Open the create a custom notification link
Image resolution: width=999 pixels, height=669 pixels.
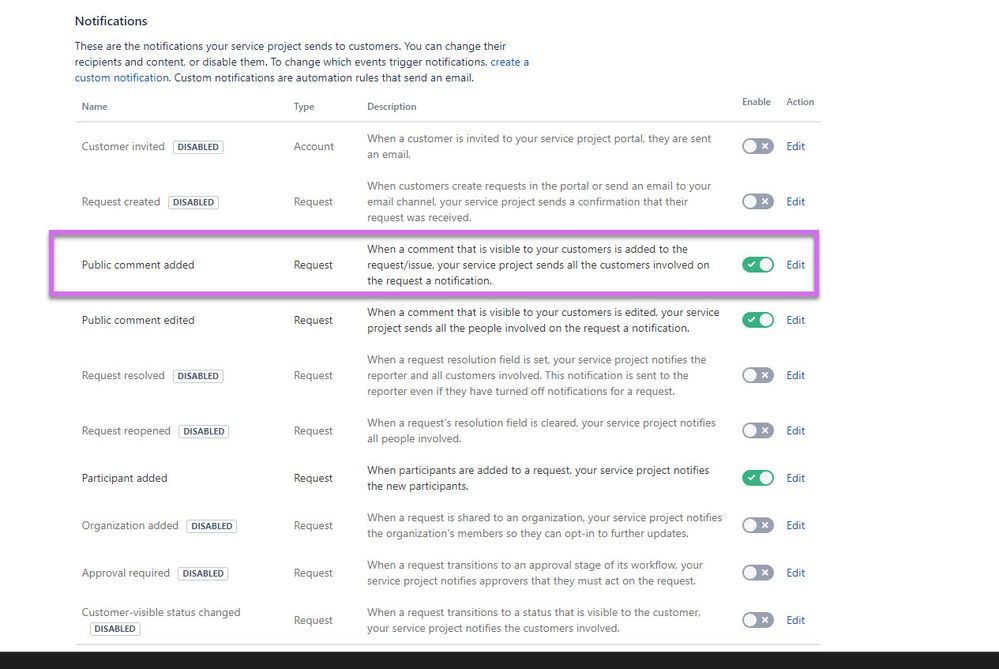(301, 70)
